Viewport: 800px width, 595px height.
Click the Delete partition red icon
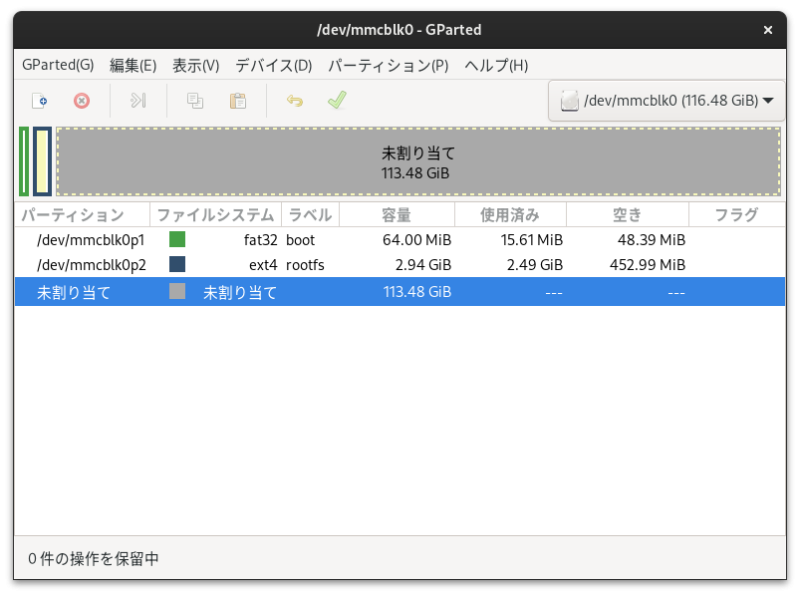(82, 101)
